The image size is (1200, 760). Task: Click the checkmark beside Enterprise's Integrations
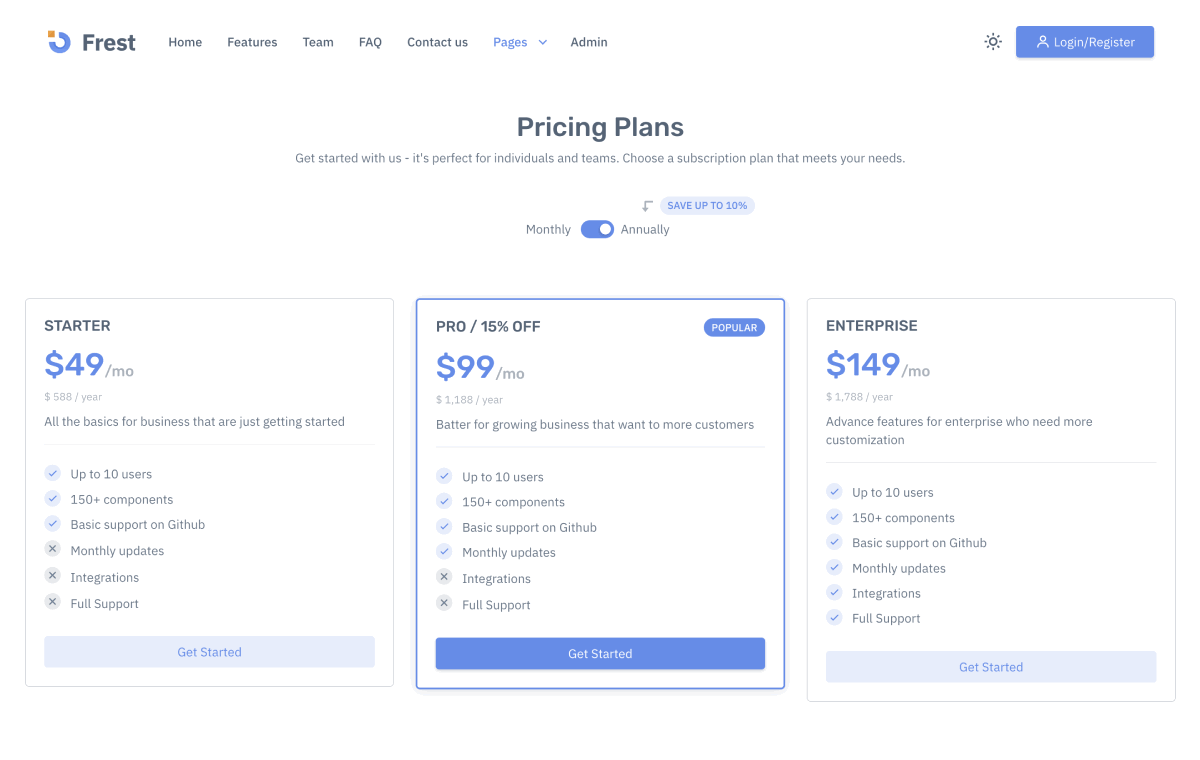pos(834,593)
